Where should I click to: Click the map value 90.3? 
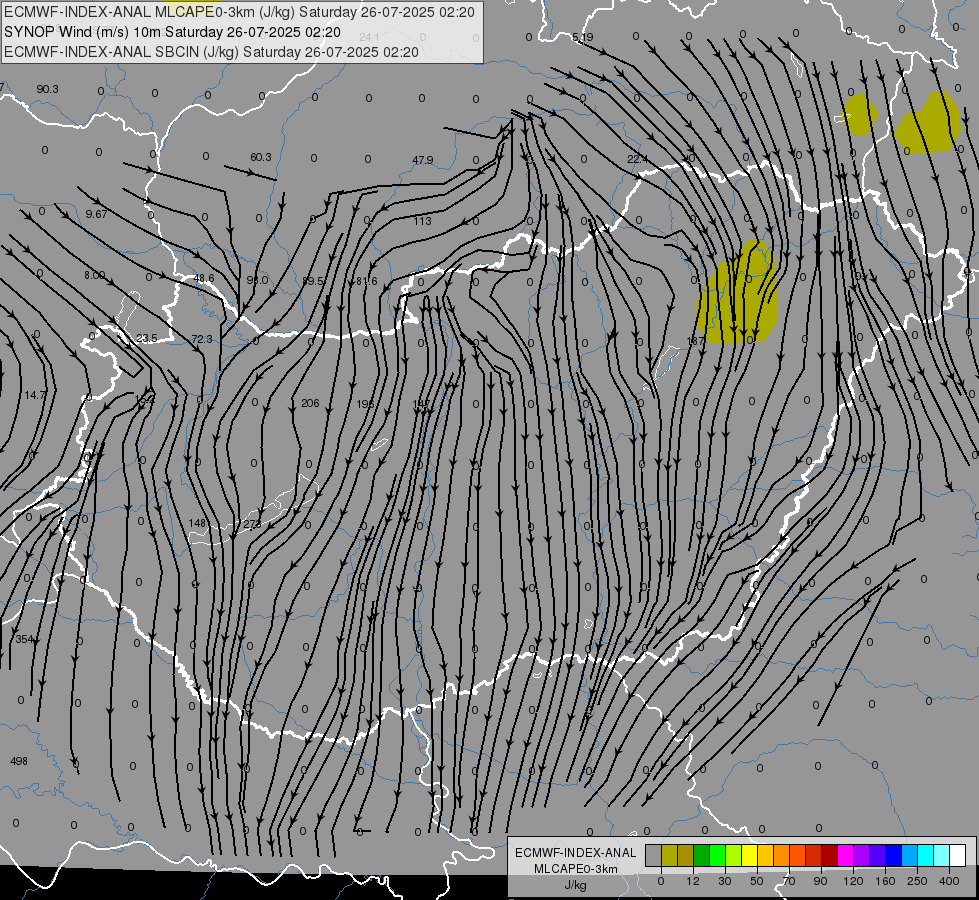pyautogui.click(x=47, y=89)
